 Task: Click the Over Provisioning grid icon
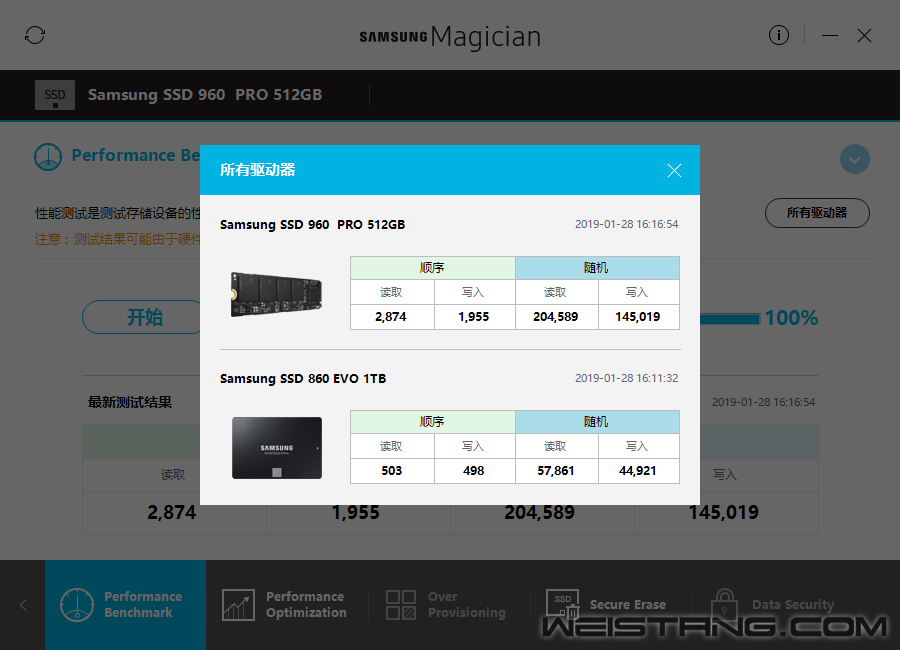401,605
